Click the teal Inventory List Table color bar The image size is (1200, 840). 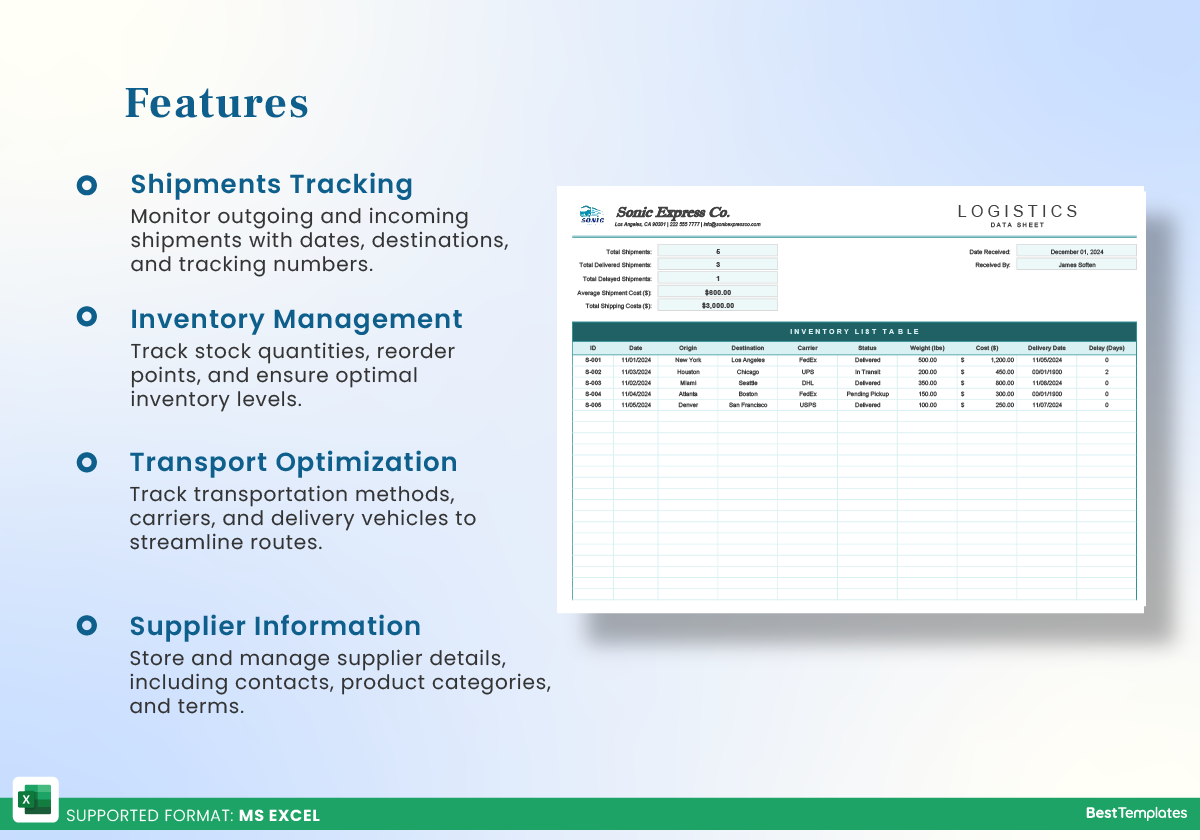pyautogui.click(x=854, y=331)
